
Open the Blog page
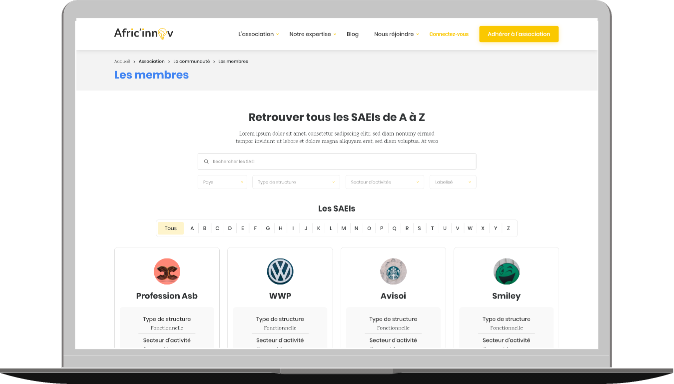click(x=352, y=34)
